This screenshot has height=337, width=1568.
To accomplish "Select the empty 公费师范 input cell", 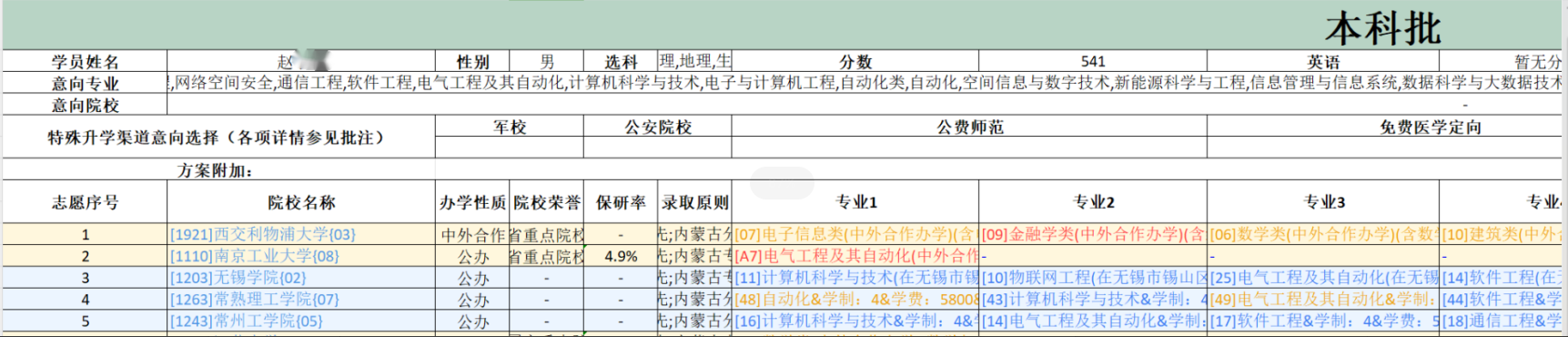I will coord(969,148).
